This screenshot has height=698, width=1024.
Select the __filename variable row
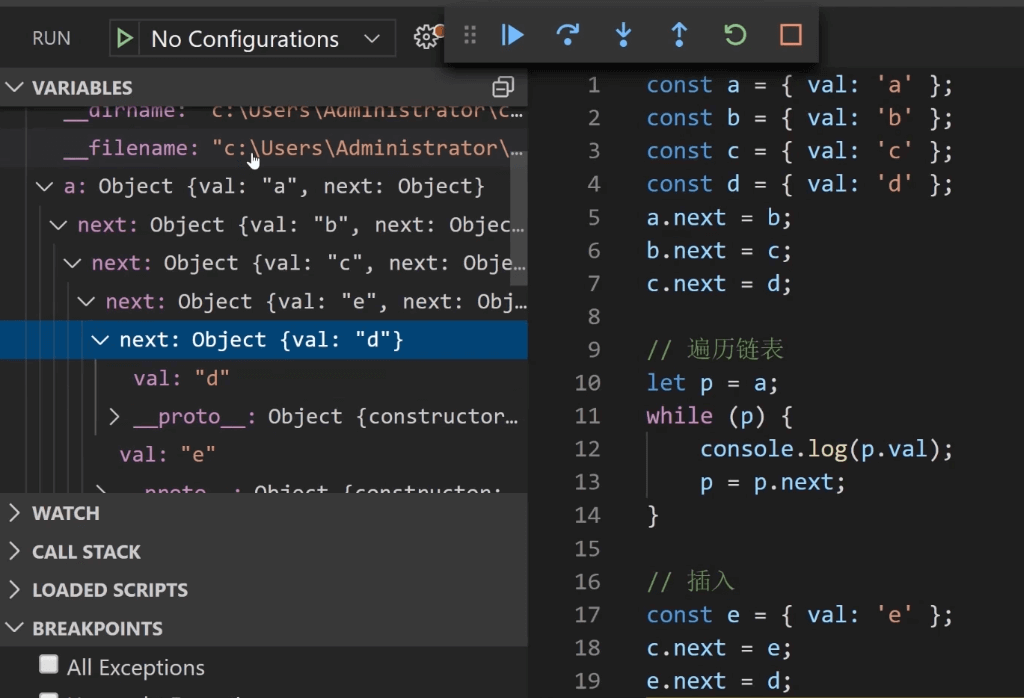[x=264, y=148]
